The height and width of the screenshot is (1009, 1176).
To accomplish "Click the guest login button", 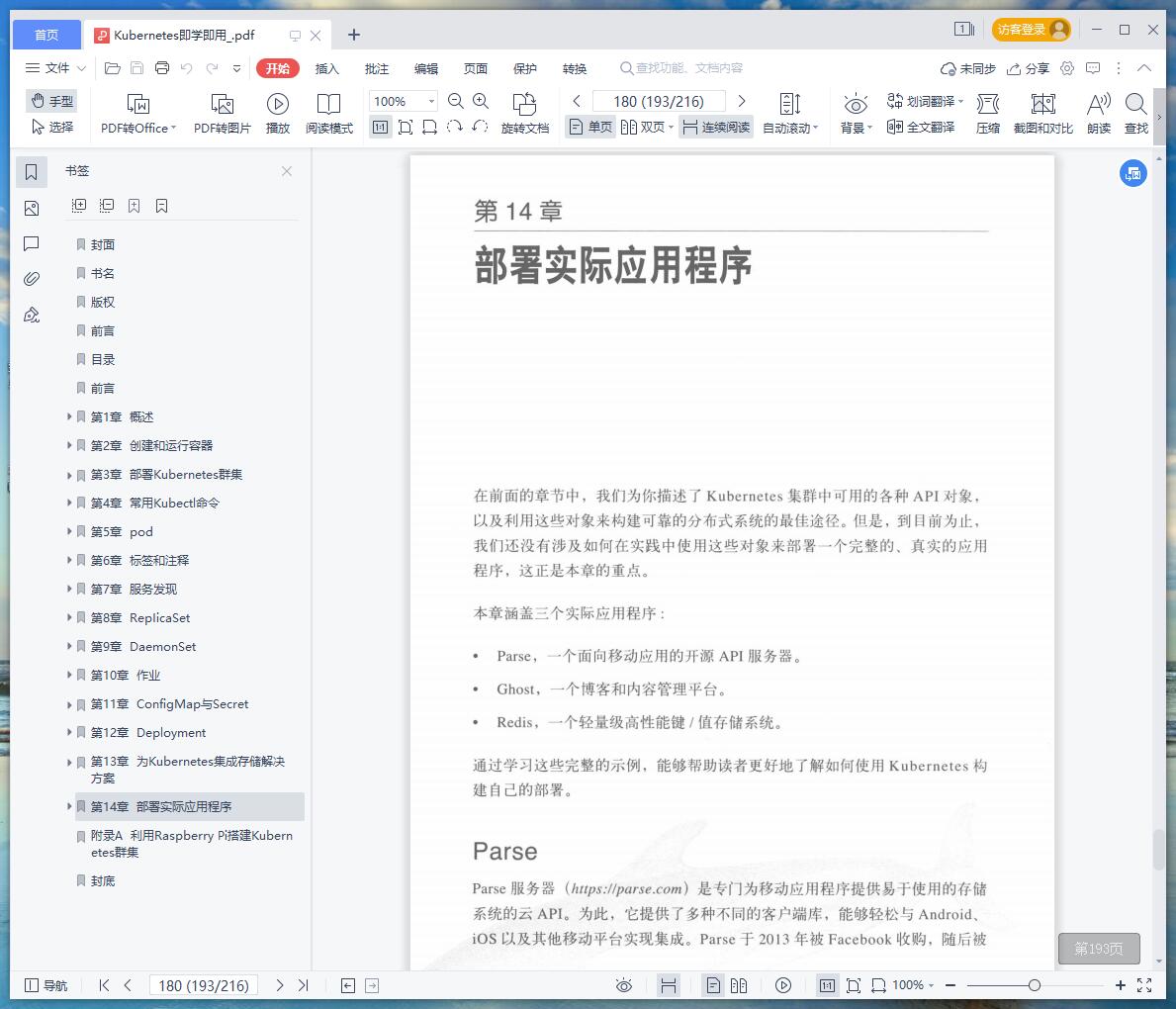I will pyautogui.click(x=1032, y=30).
